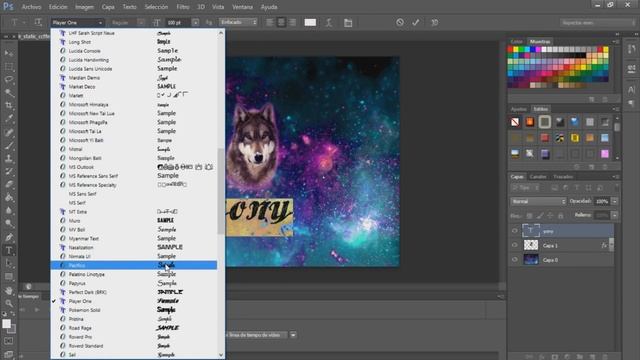This screenshot has width=640, height=360.
Task: Hide the Capa 0 layer
Action: click(x=514, y=260)
